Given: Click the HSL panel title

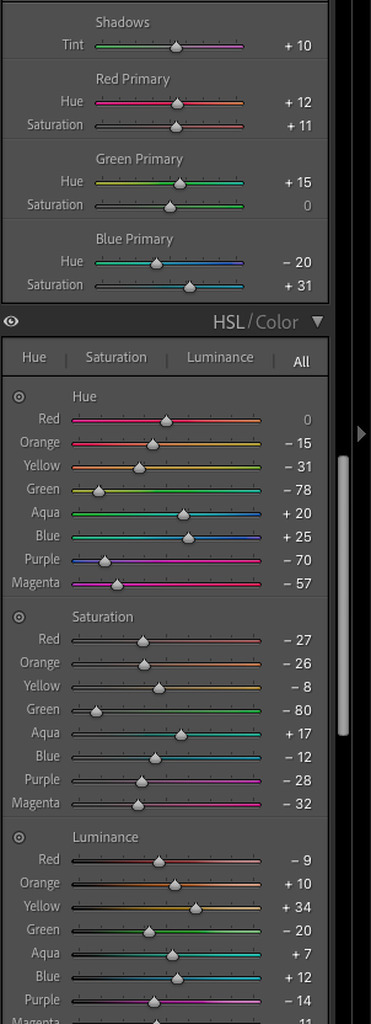Looking at the screenshot, I should pyautogui.click(x=229, y=322).
